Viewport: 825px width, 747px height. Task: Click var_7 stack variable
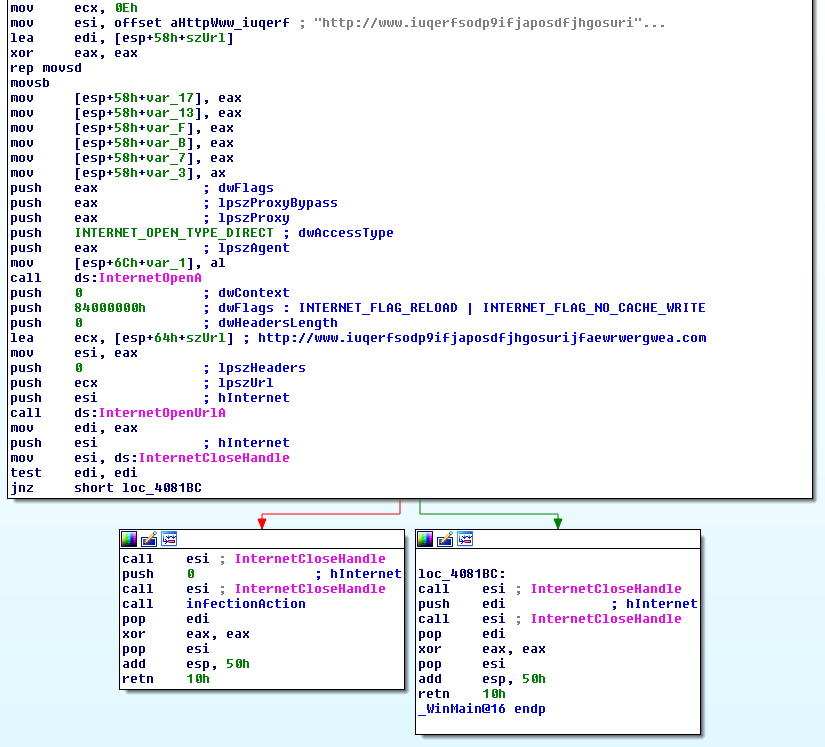point(166,158)
